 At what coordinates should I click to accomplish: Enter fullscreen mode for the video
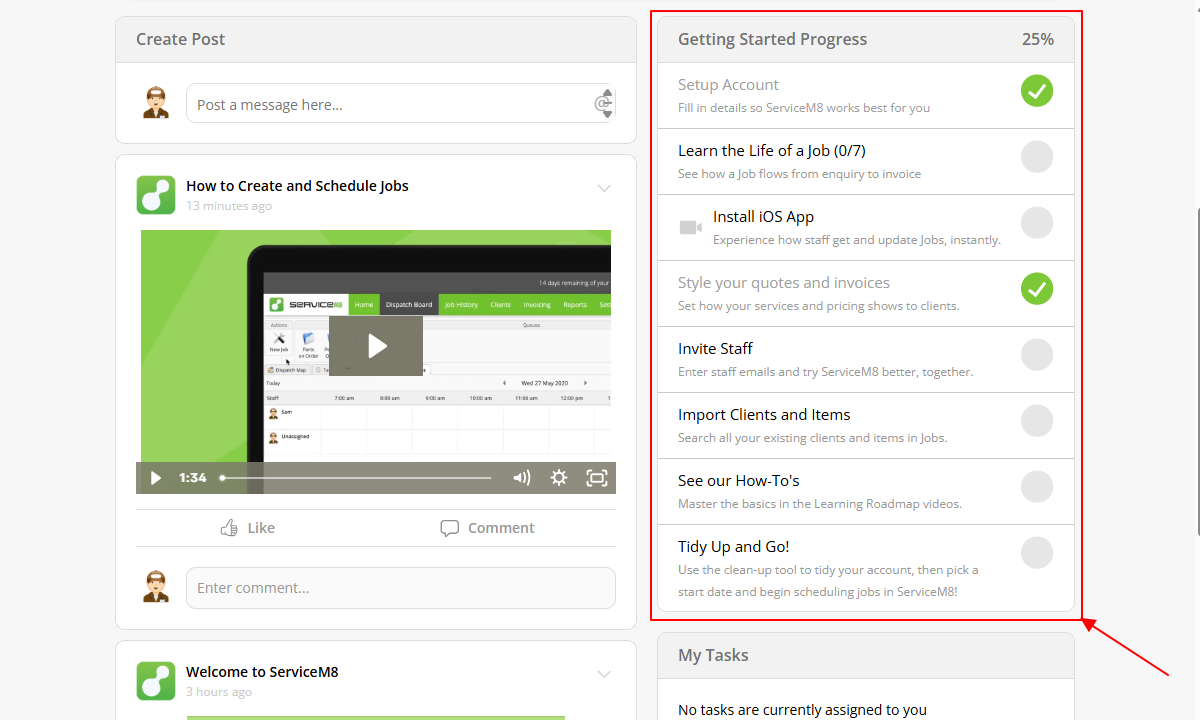tap(597, 478)
